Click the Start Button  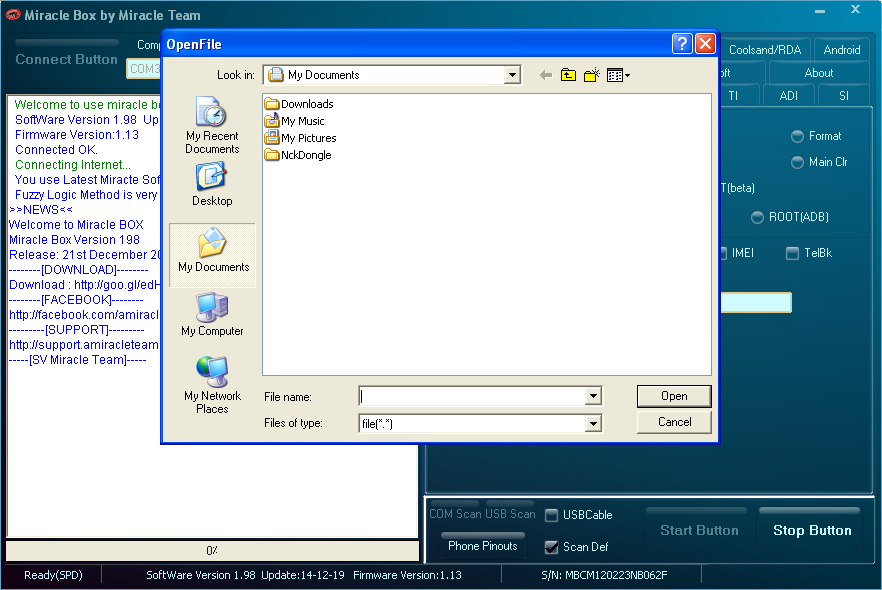(699, 530)
